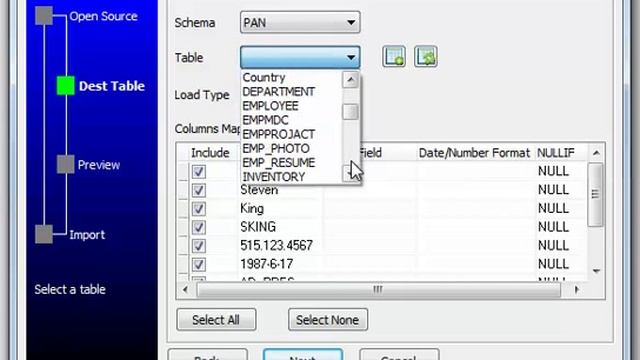Viewport: 640px width, 360px height.
Task: Click NULL value in the King row
Action: pos(553,209)
